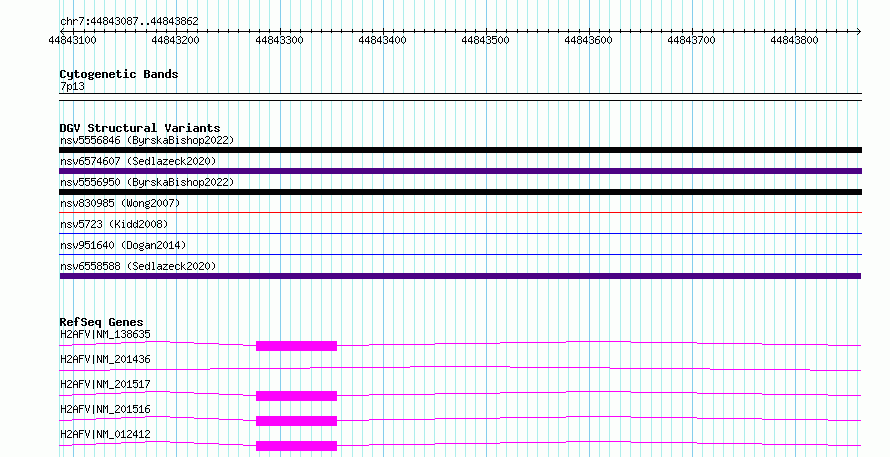
Task: Click the magenta exon block of NM_201517
Action: 296,396
